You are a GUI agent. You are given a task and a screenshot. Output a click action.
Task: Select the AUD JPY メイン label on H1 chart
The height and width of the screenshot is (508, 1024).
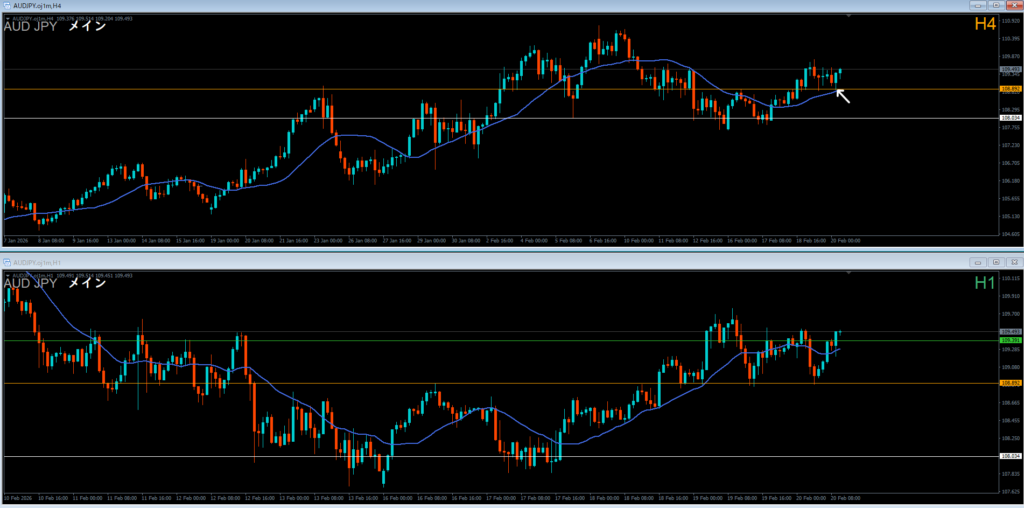[55, 283]
